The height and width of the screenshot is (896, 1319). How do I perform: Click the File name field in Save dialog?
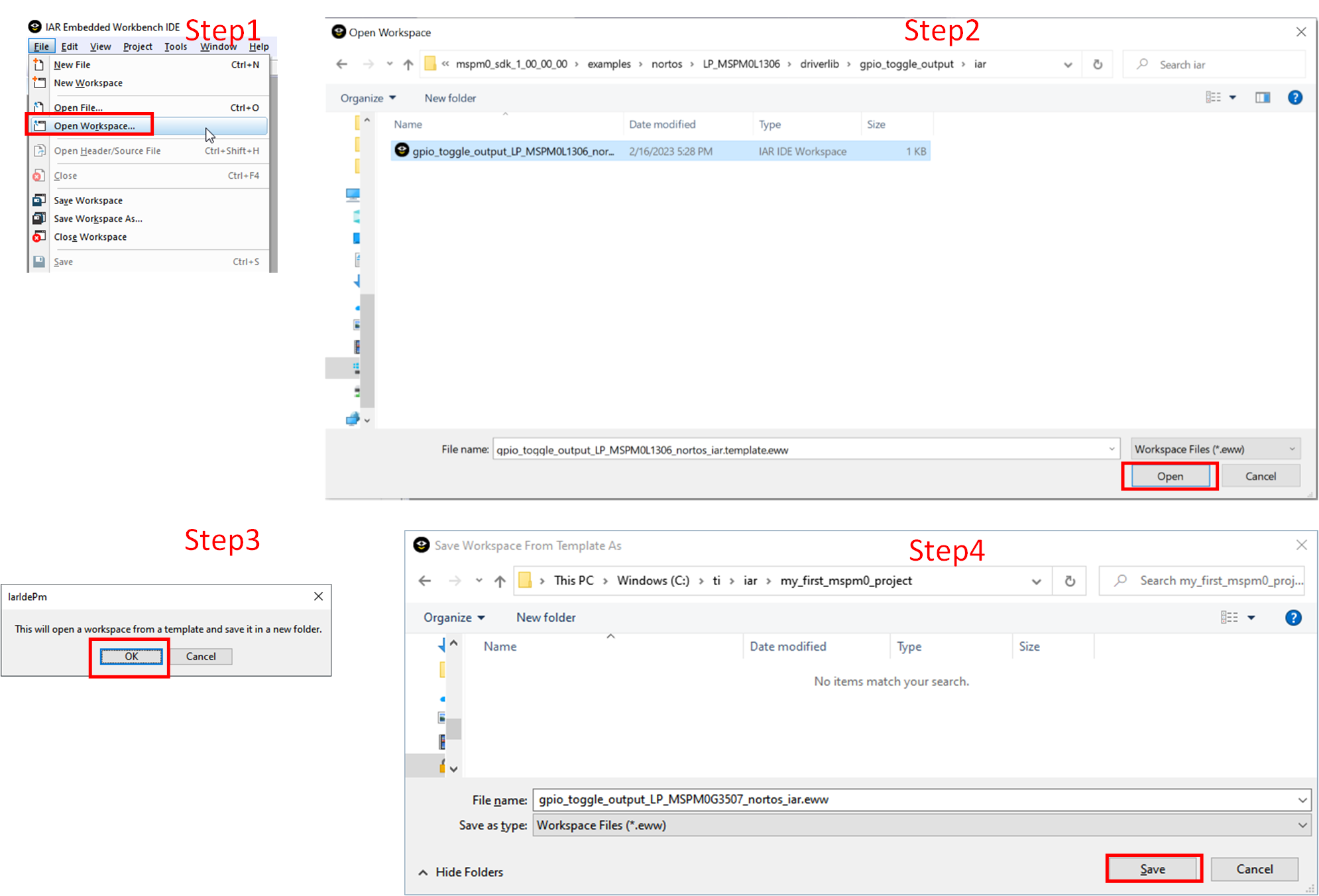[x=915, y=799]
